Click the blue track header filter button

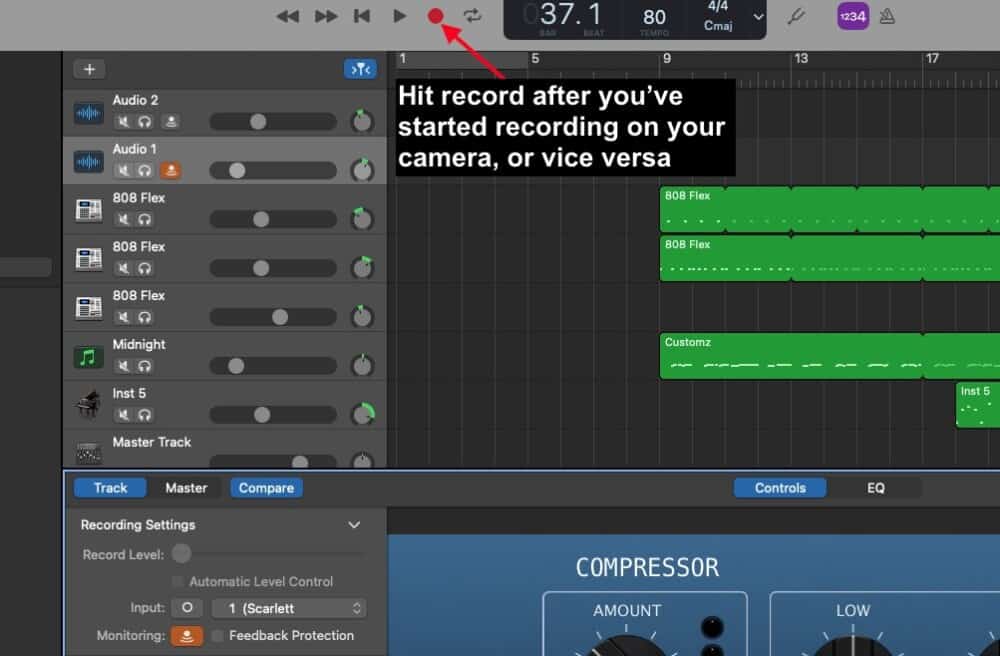pyautogui.click(x=360, y=69)
